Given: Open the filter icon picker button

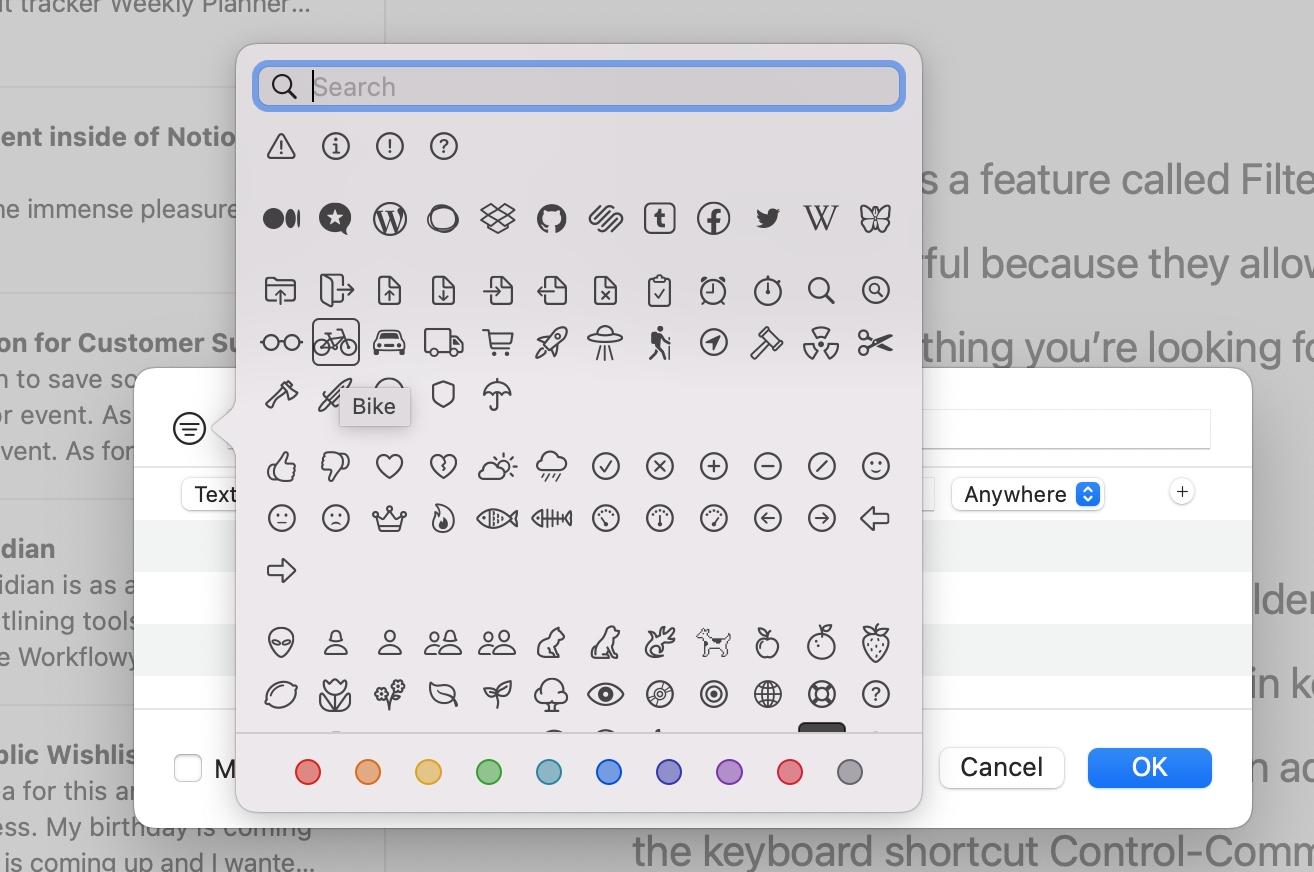Looking at the screenshot, I should click(189, 429).
